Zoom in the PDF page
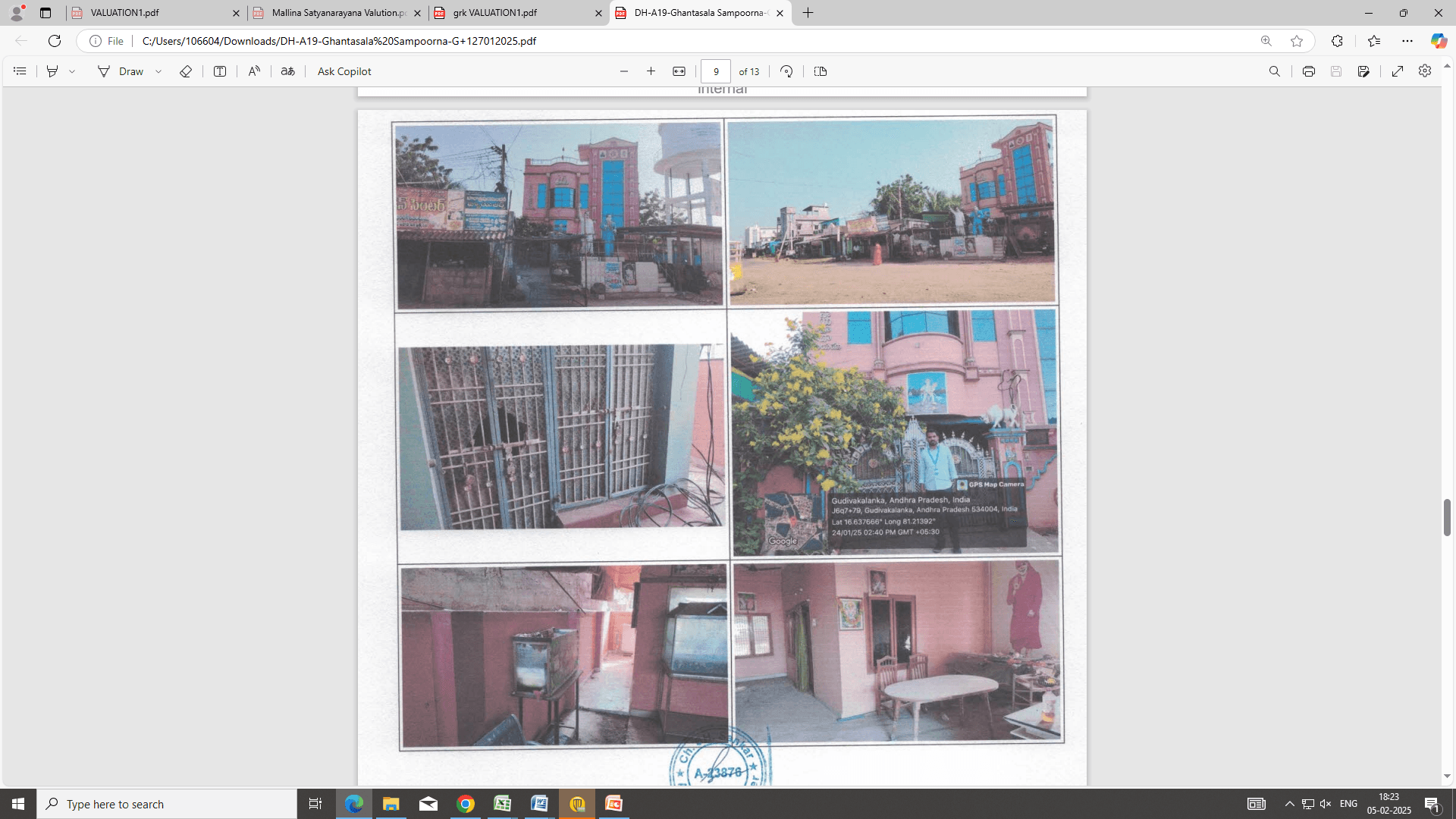The width and height of the screenshot is (1456, 819). [x=651, y=71]
